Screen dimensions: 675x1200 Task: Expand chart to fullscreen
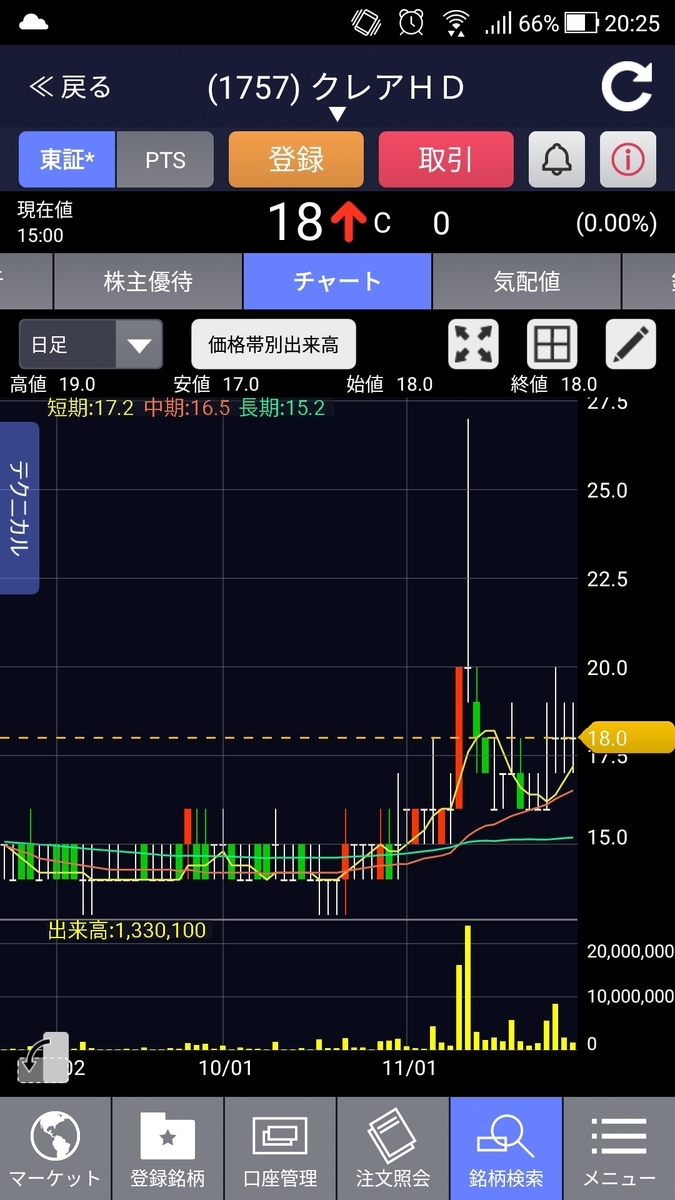pyautogui.click(x=474, y=345)
